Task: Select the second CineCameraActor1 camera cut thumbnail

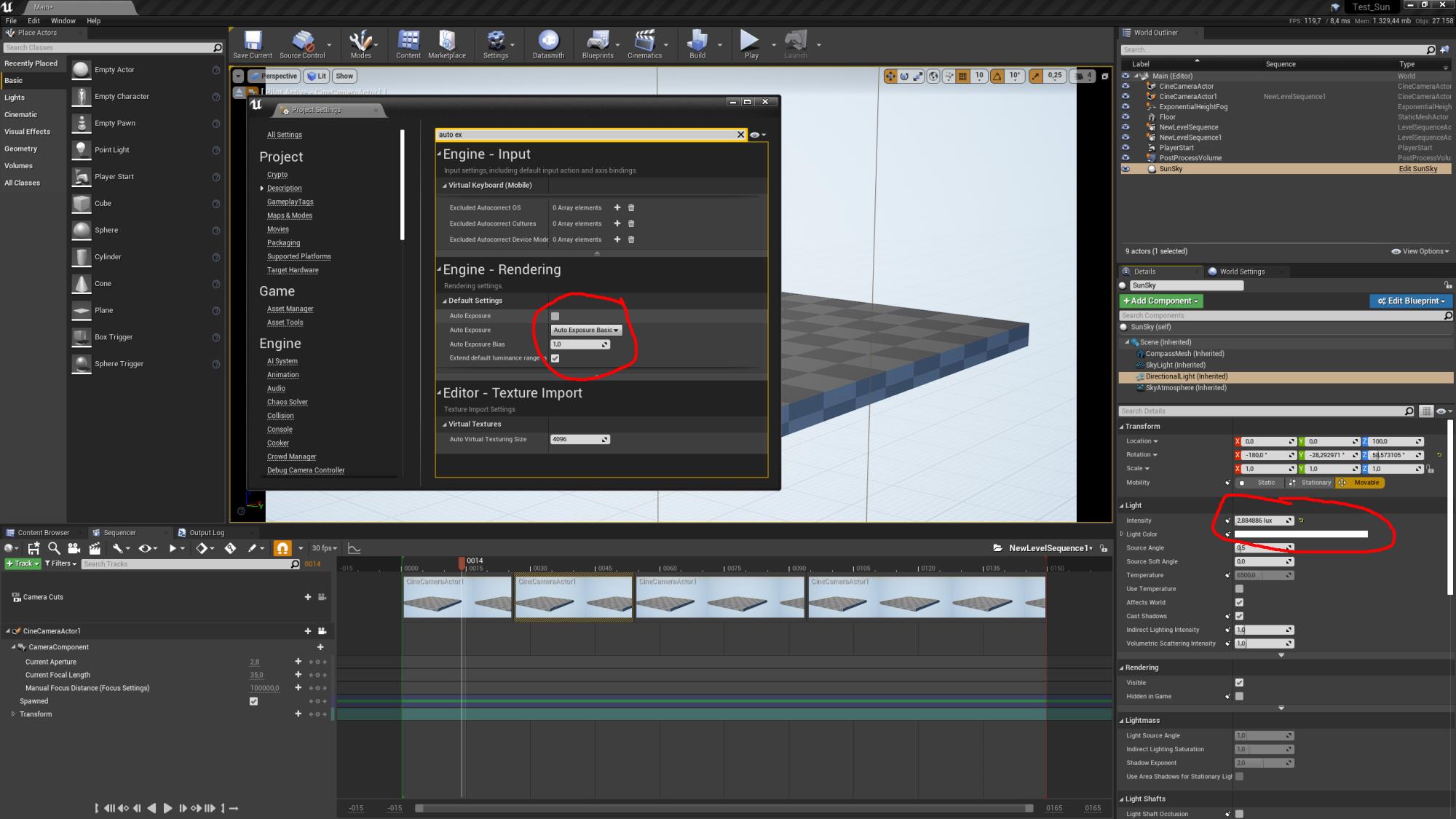Action: (x=574, y=597)
